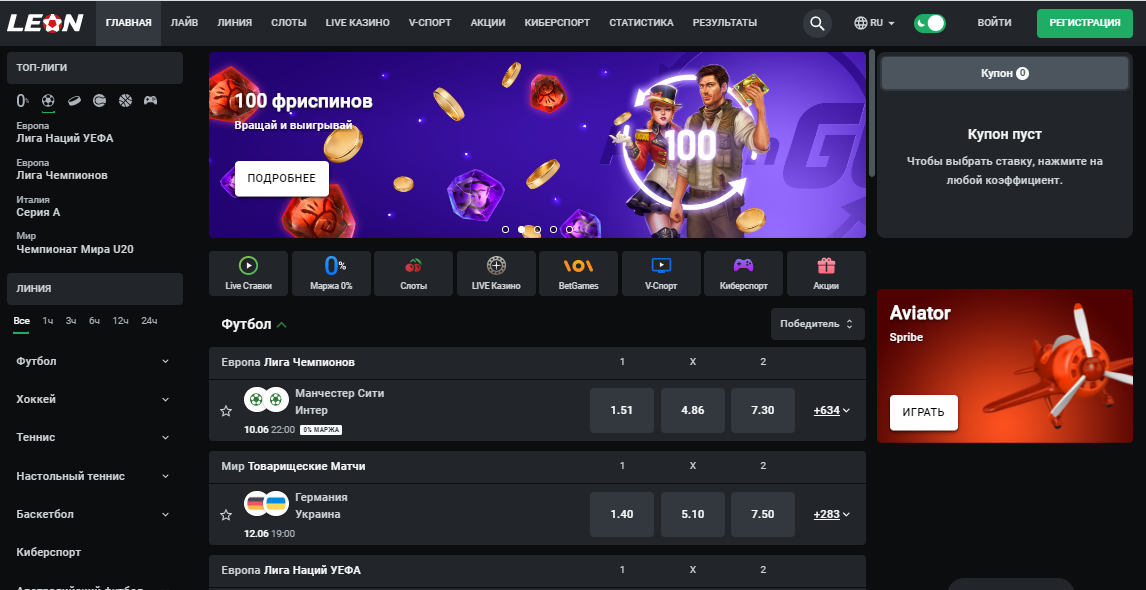This screenshot has height=590, width=1146.
Task: Open the Слоты cherry tile
Action: pos(414,273)
